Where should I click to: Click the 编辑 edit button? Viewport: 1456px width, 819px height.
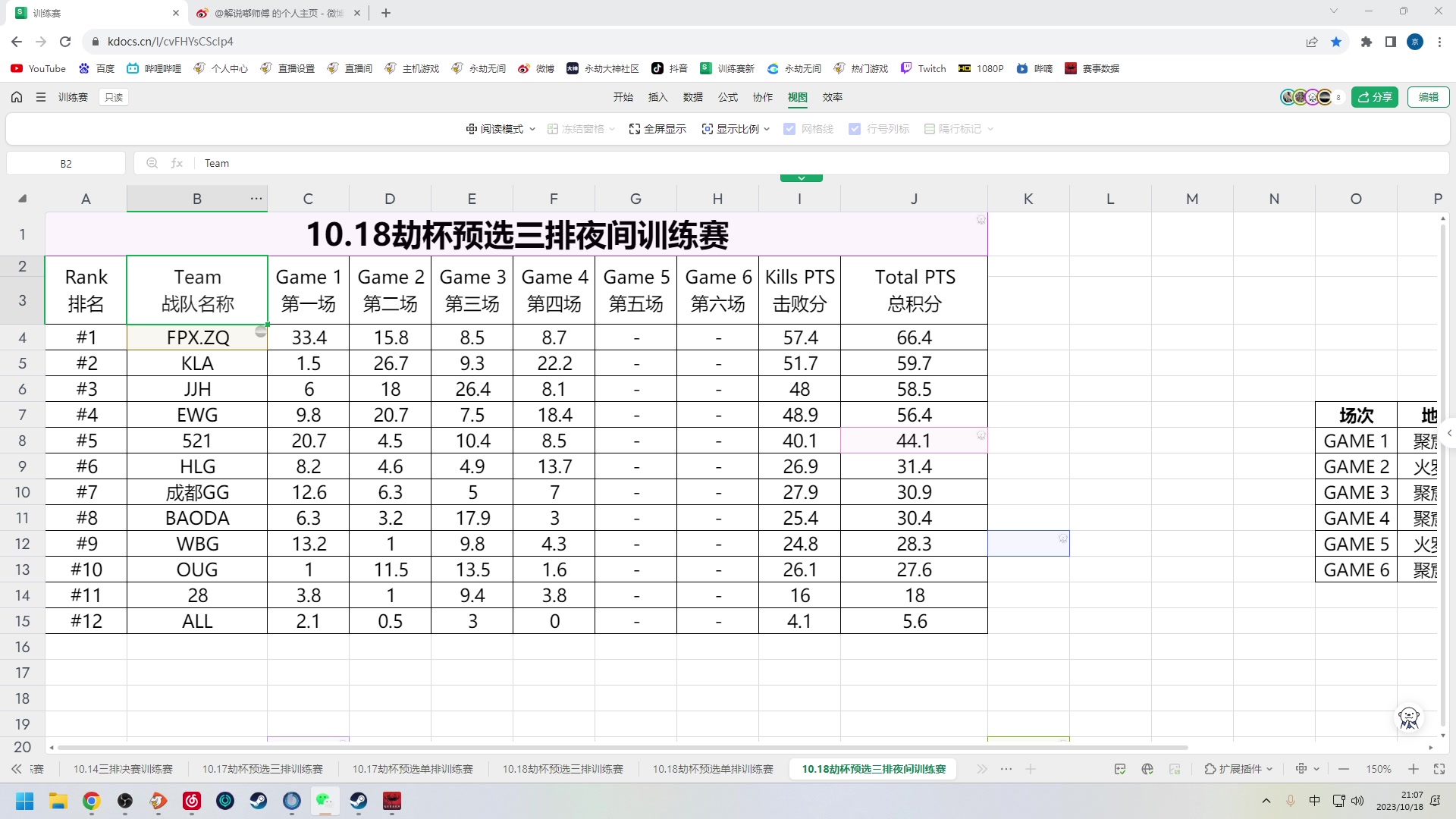(1429, 97)
